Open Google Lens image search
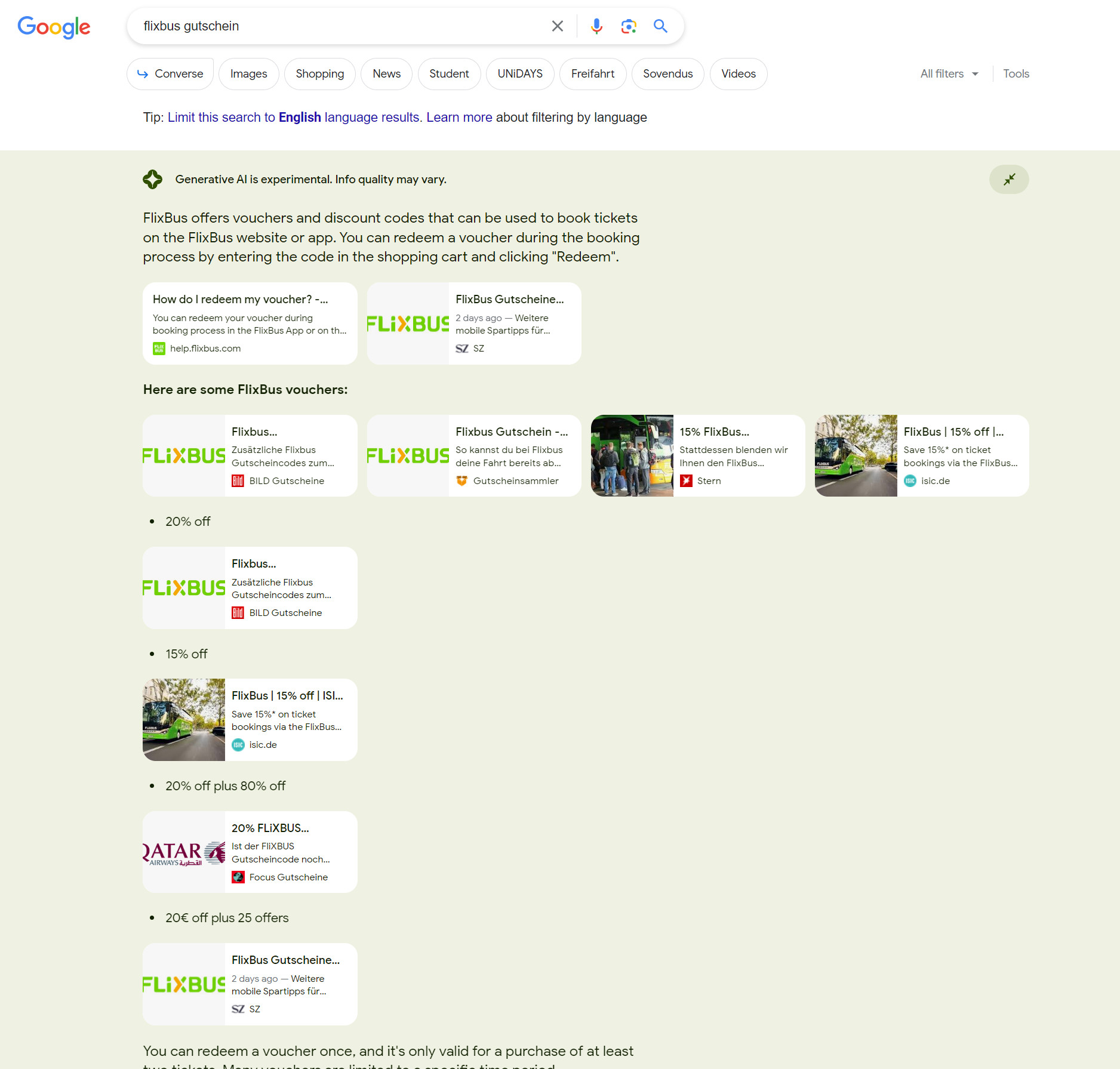Screen dimensions: 1120x1069 [x=628, y=26]
